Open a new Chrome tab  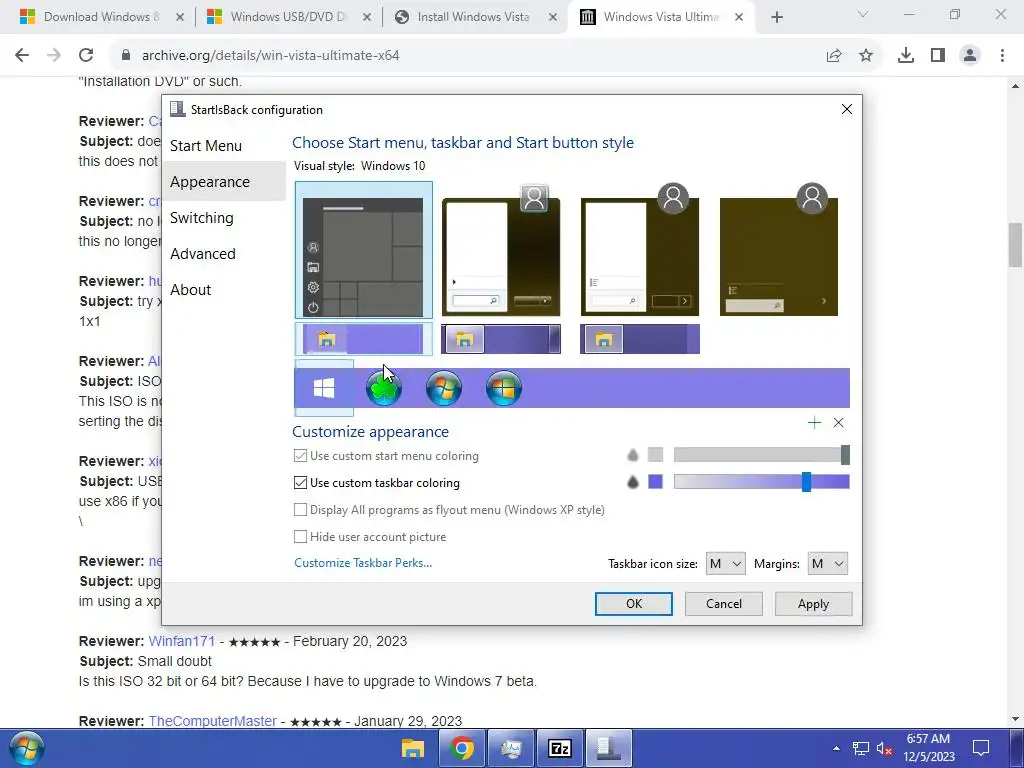click(776, 17)
